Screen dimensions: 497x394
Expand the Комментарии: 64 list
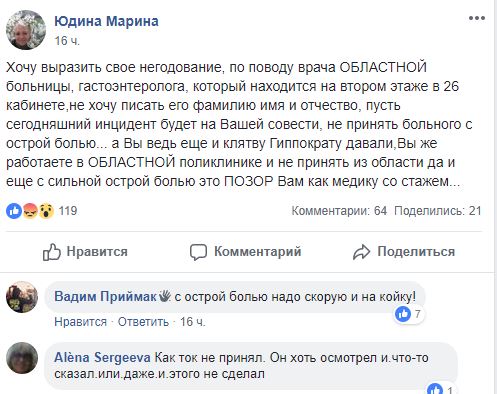(339, 211)
